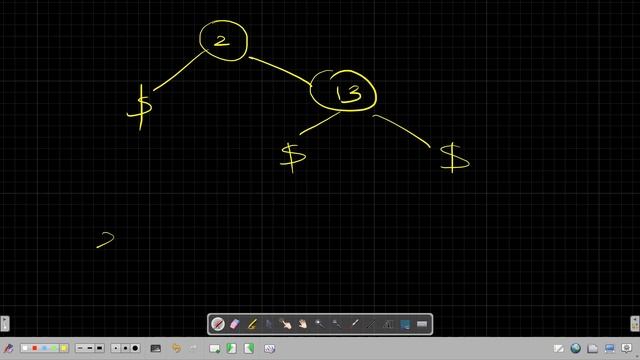
Task: Set the medium pen line width
Action: (x=90, y=348)
